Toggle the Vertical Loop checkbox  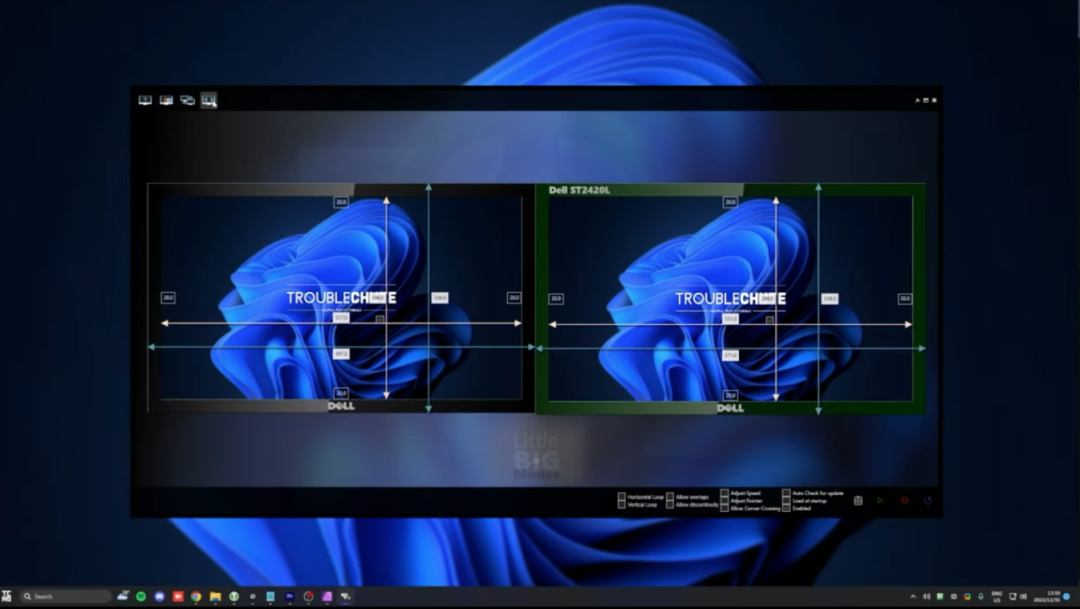[x=621, y=504]
